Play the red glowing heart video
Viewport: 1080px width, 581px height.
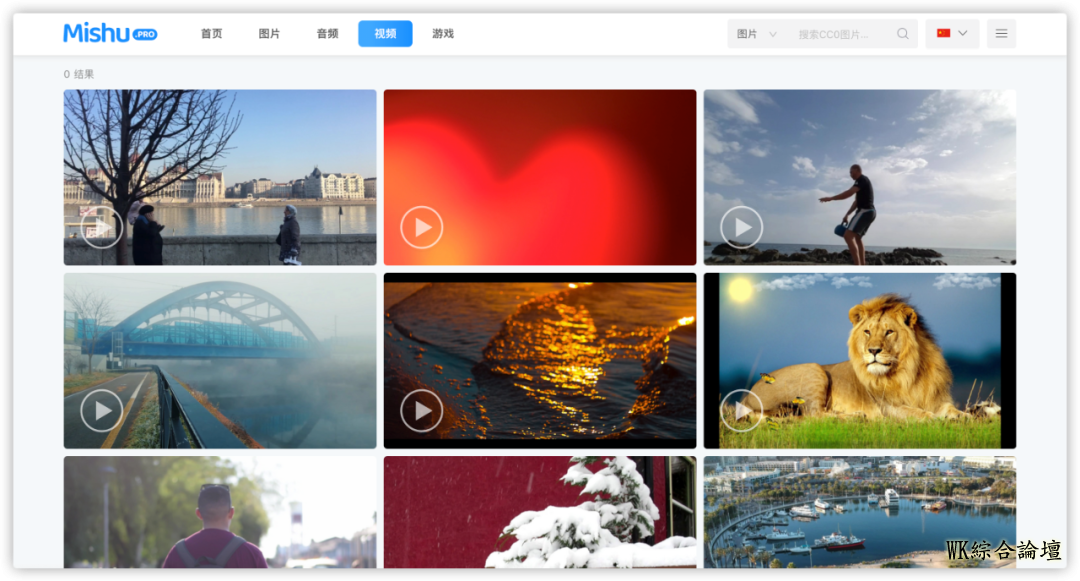[x=422, y=226]
